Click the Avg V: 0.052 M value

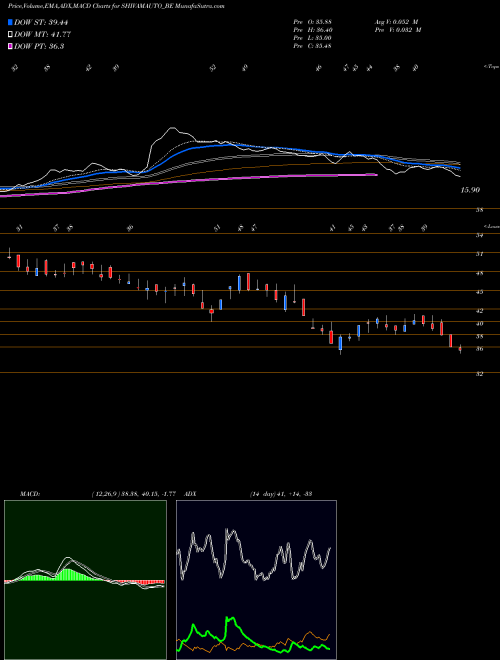click(x=397, y=22)
